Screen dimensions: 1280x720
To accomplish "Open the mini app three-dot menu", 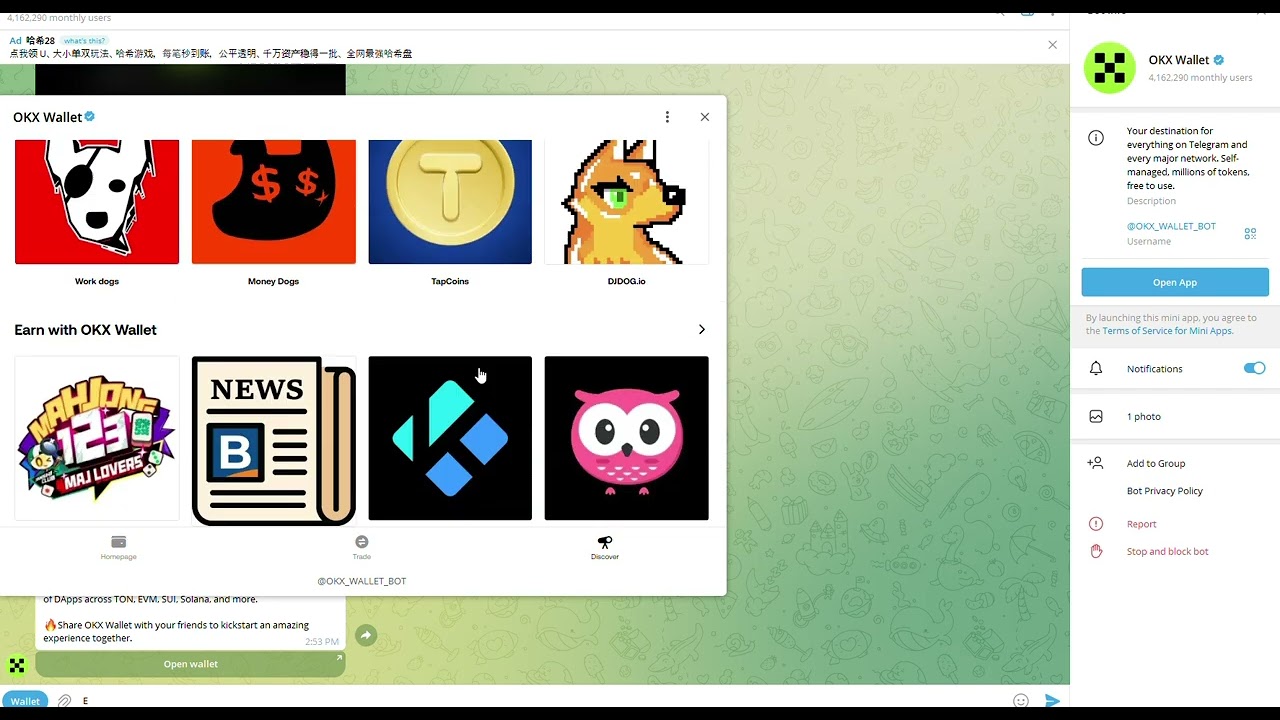I will [667, 117].
